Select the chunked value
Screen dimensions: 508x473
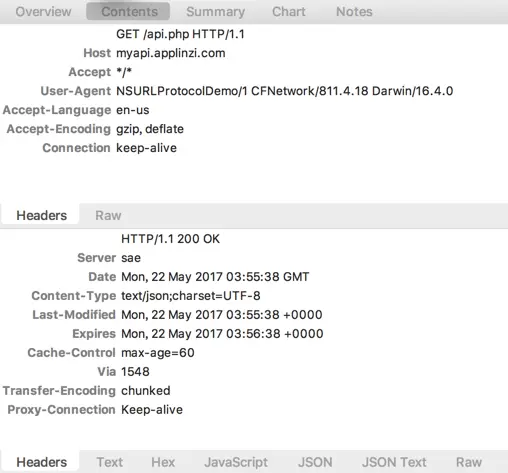[x=146, y=391]
